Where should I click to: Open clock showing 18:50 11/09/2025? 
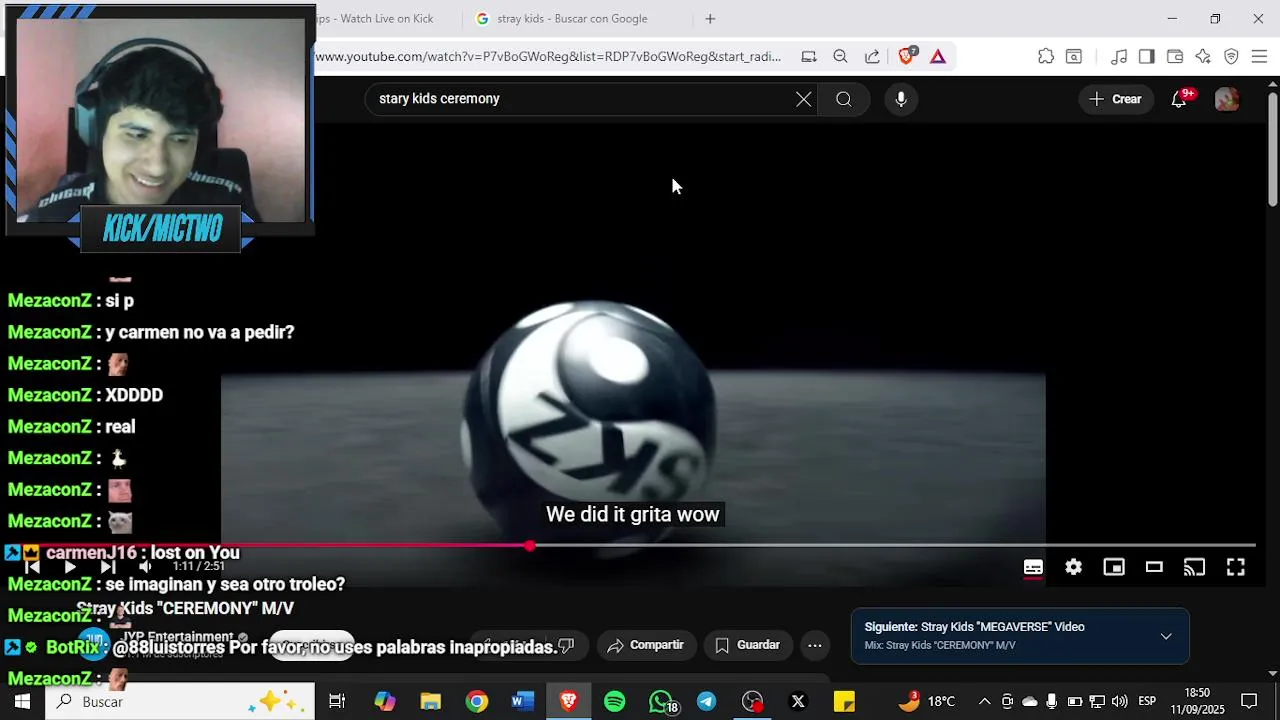[x=1198, y=701]
